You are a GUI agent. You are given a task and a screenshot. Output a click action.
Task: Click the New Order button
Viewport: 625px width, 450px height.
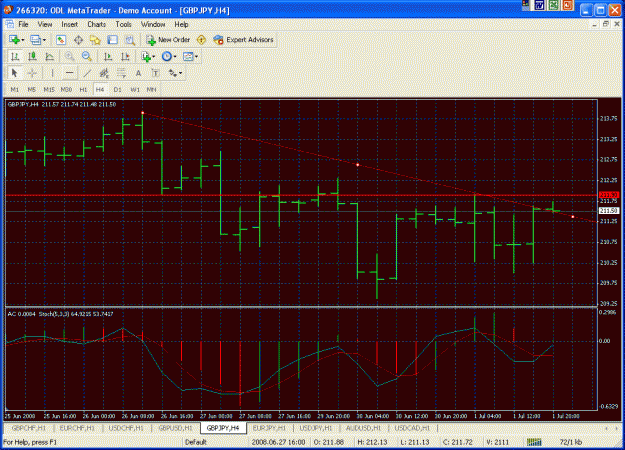pyautogui.click(x=168, y=40)
